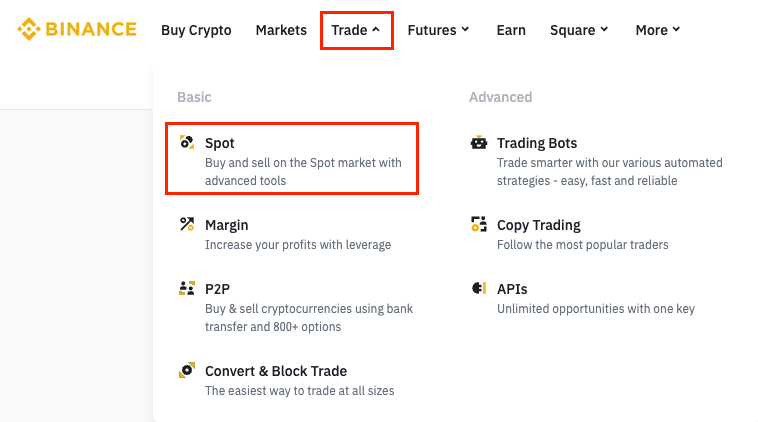Click the Binance logo icon
The image size is (758, 422).
tap(28, 29)
